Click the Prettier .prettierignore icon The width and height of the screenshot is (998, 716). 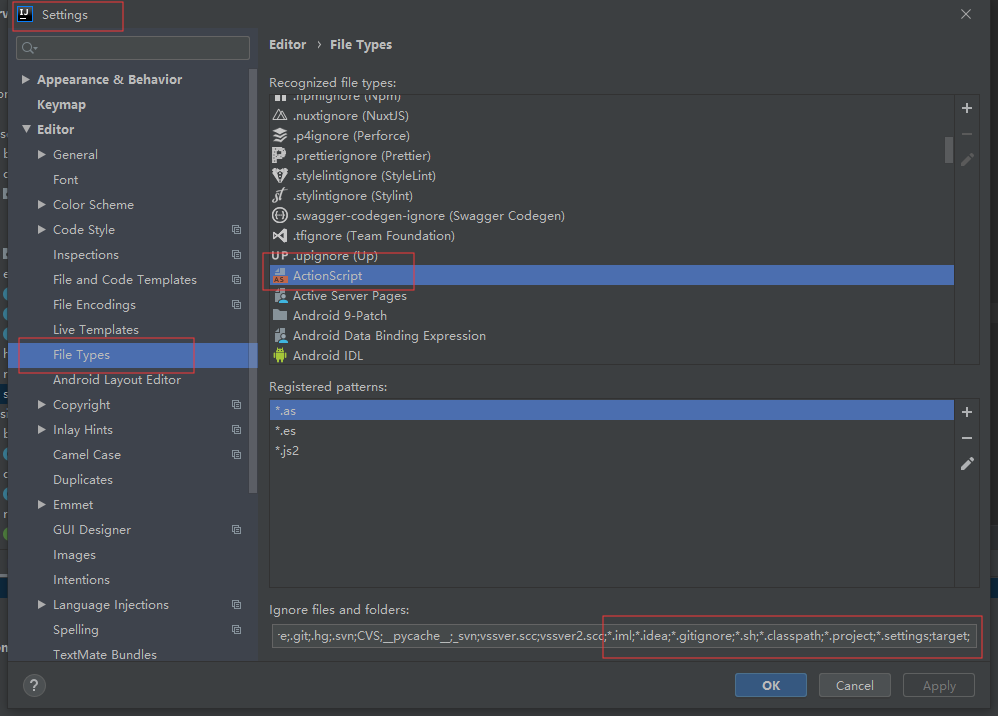(279, 155)
